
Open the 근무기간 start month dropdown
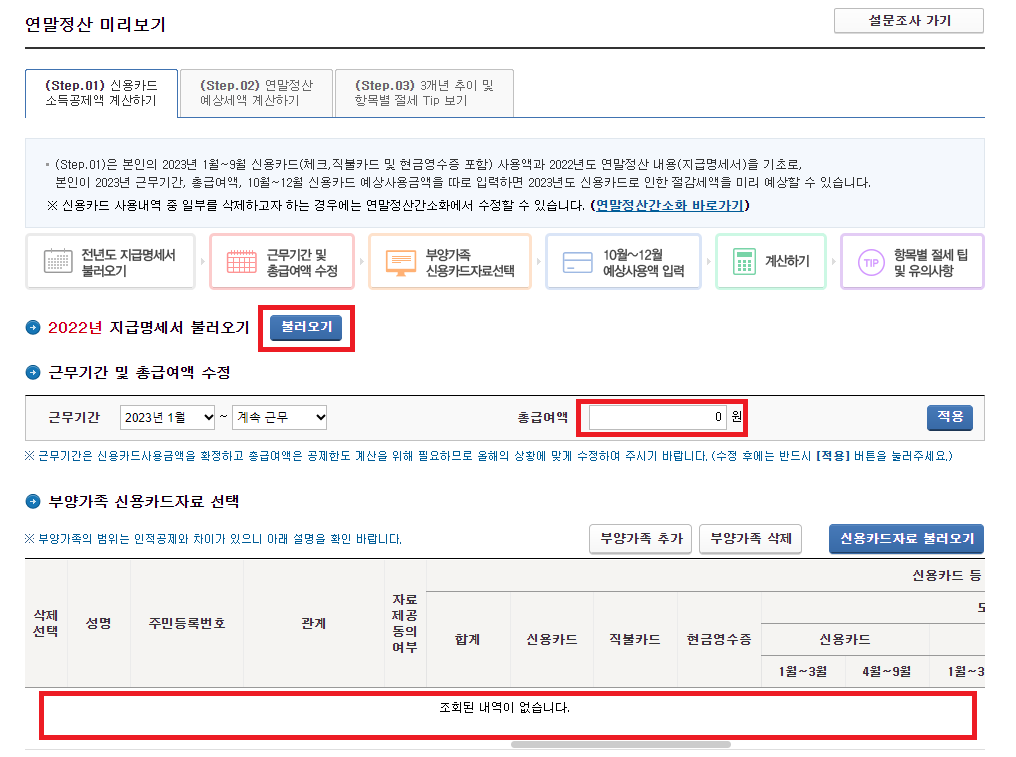pyautogui.click(x=166, y=418)
